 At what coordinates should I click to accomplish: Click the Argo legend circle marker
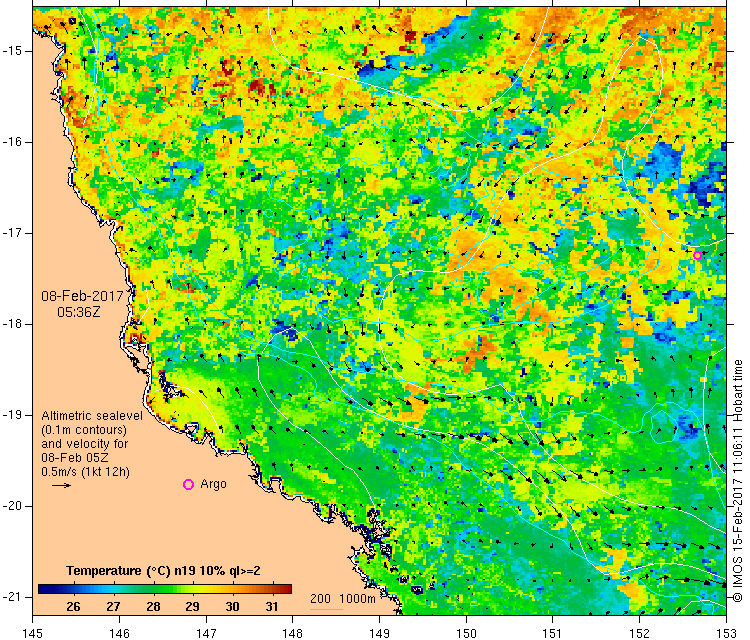tap(188, 485)
